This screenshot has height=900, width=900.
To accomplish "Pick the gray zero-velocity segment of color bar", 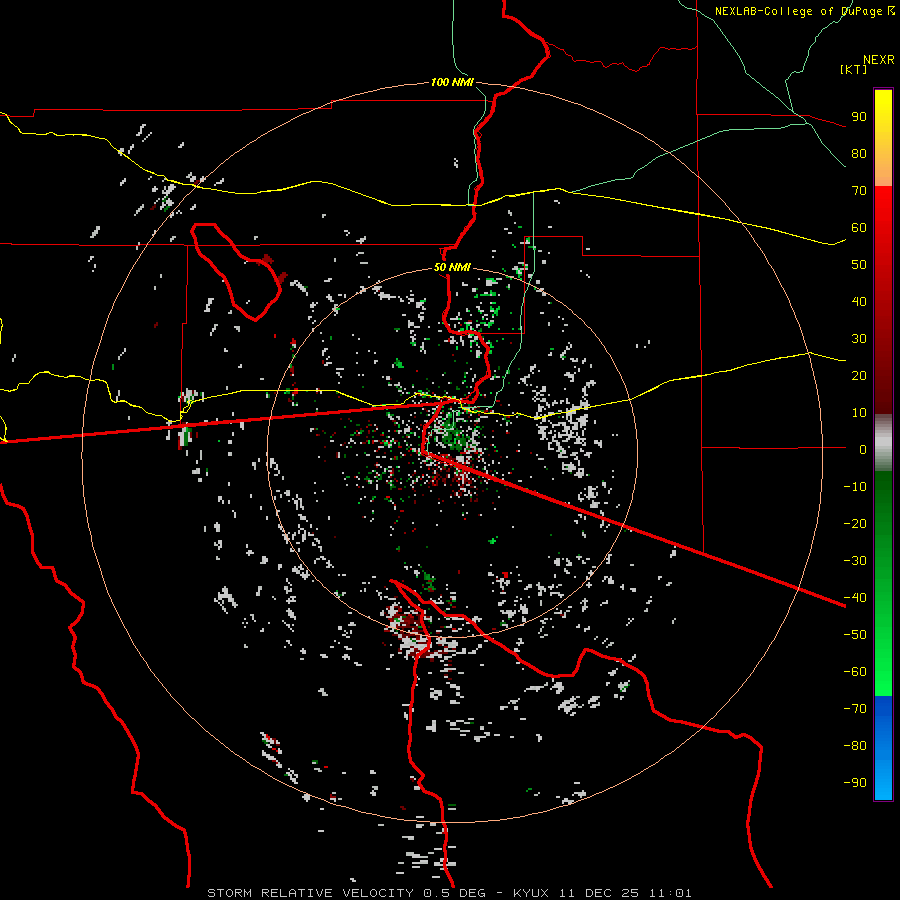I will pyautogui.click(x=883, y=443).
